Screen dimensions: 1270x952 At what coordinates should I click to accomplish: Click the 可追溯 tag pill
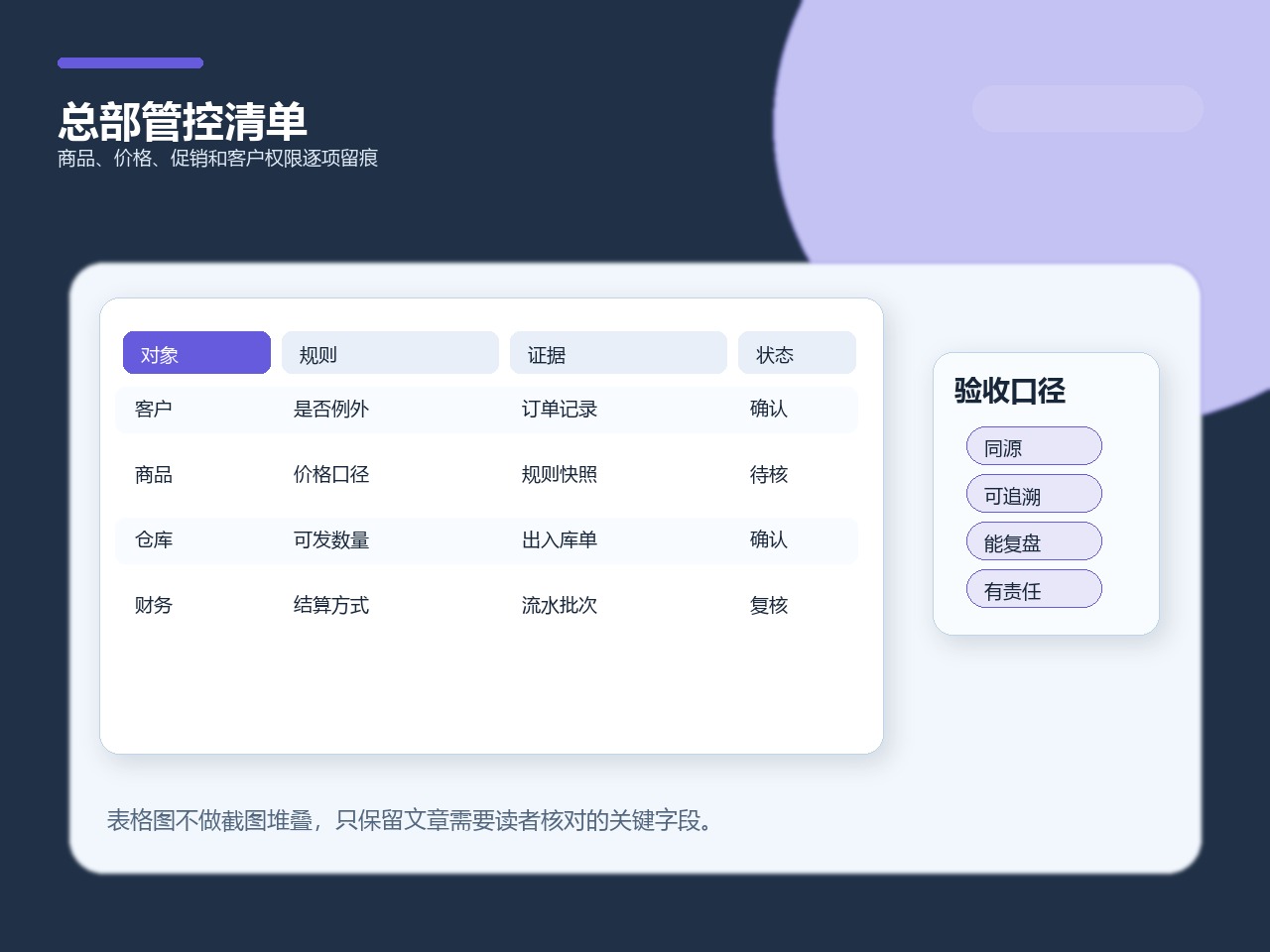1034,494
